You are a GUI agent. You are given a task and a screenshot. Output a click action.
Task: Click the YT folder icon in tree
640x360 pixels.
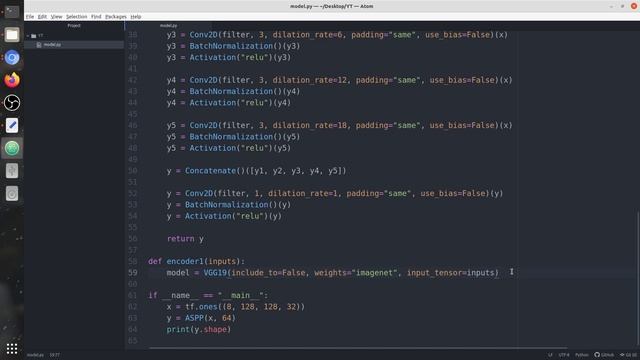pyautogui.click(x=33, y=36)
